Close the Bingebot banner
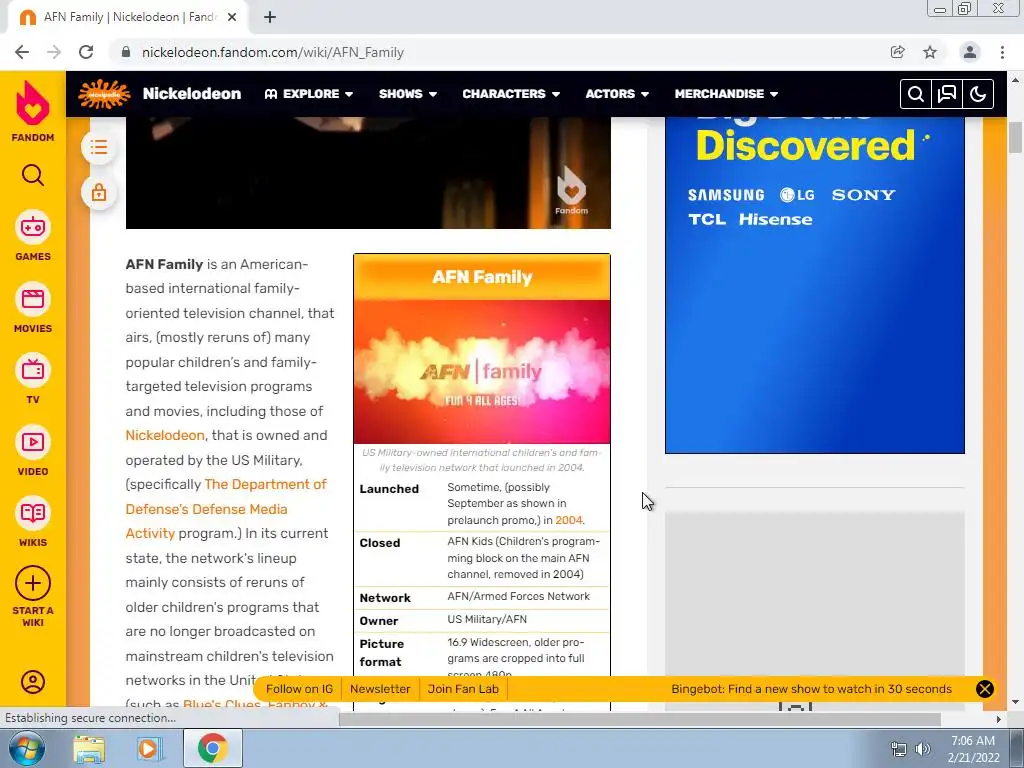 [x=984, y=689]
